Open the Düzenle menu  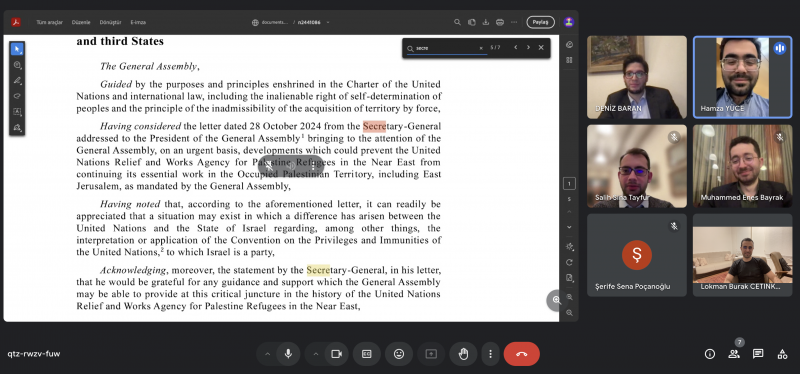click(x=81, y=22)
